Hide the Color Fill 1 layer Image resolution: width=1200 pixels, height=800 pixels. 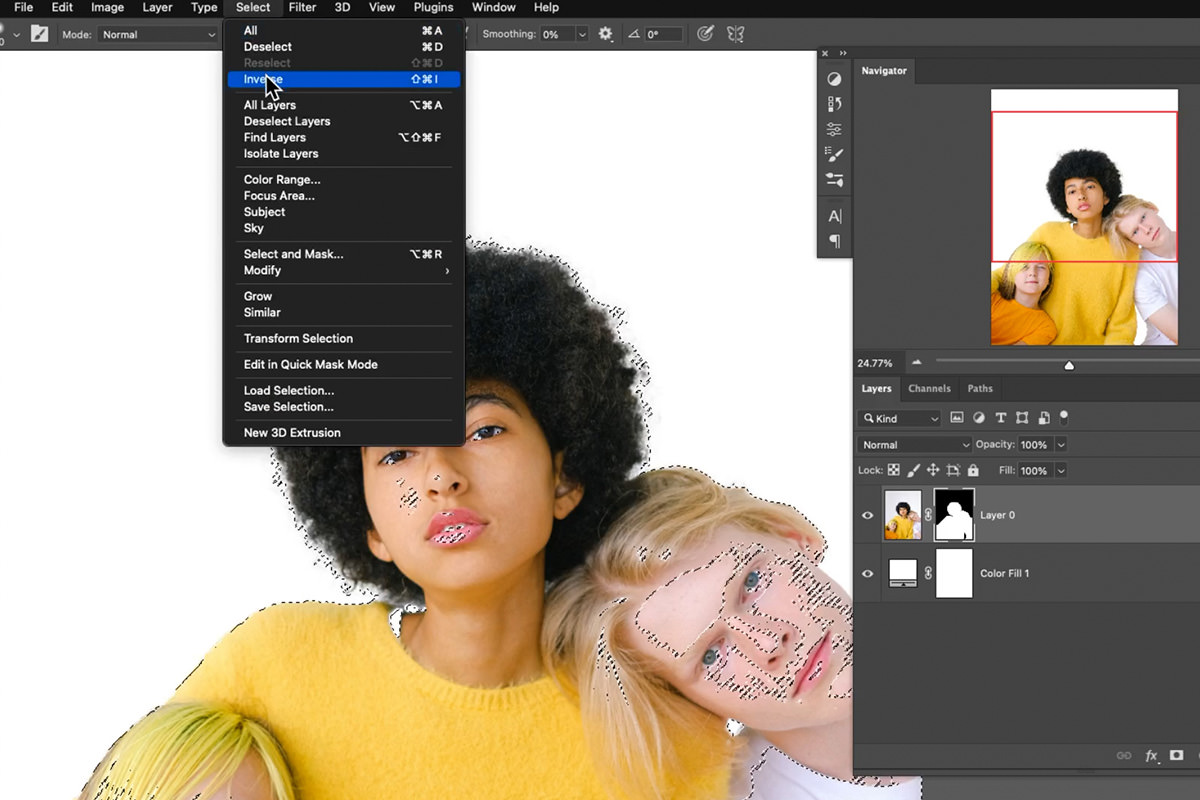click(867, 573)
